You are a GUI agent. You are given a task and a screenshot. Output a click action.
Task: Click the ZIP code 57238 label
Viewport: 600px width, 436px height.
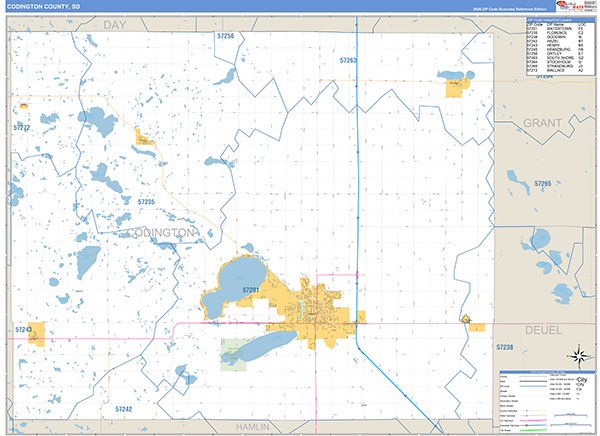pyautogui.click(x=504, y=346)
